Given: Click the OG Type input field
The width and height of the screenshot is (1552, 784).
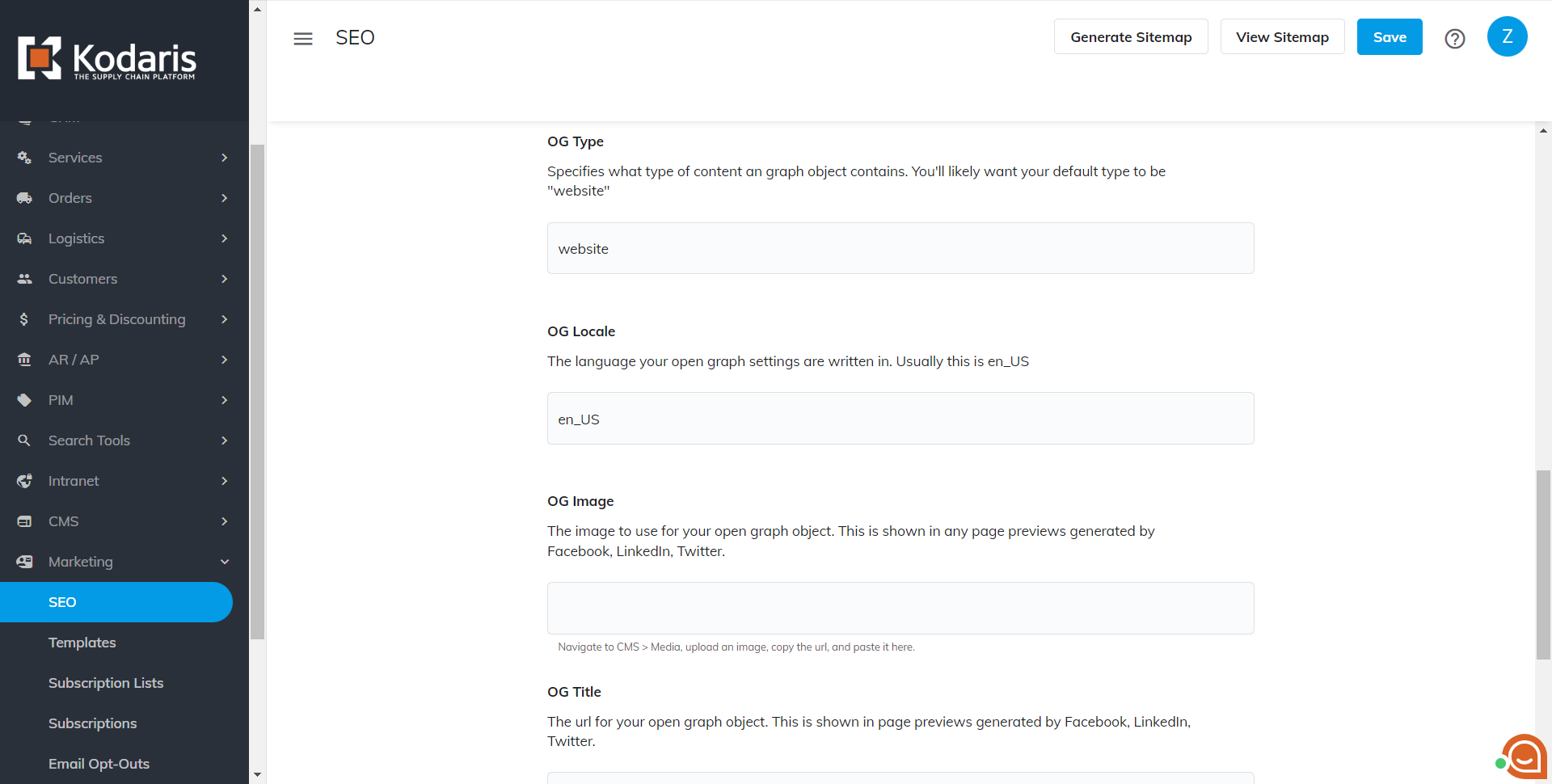Looking at the screenshot, I should click(x=900, y=248).
